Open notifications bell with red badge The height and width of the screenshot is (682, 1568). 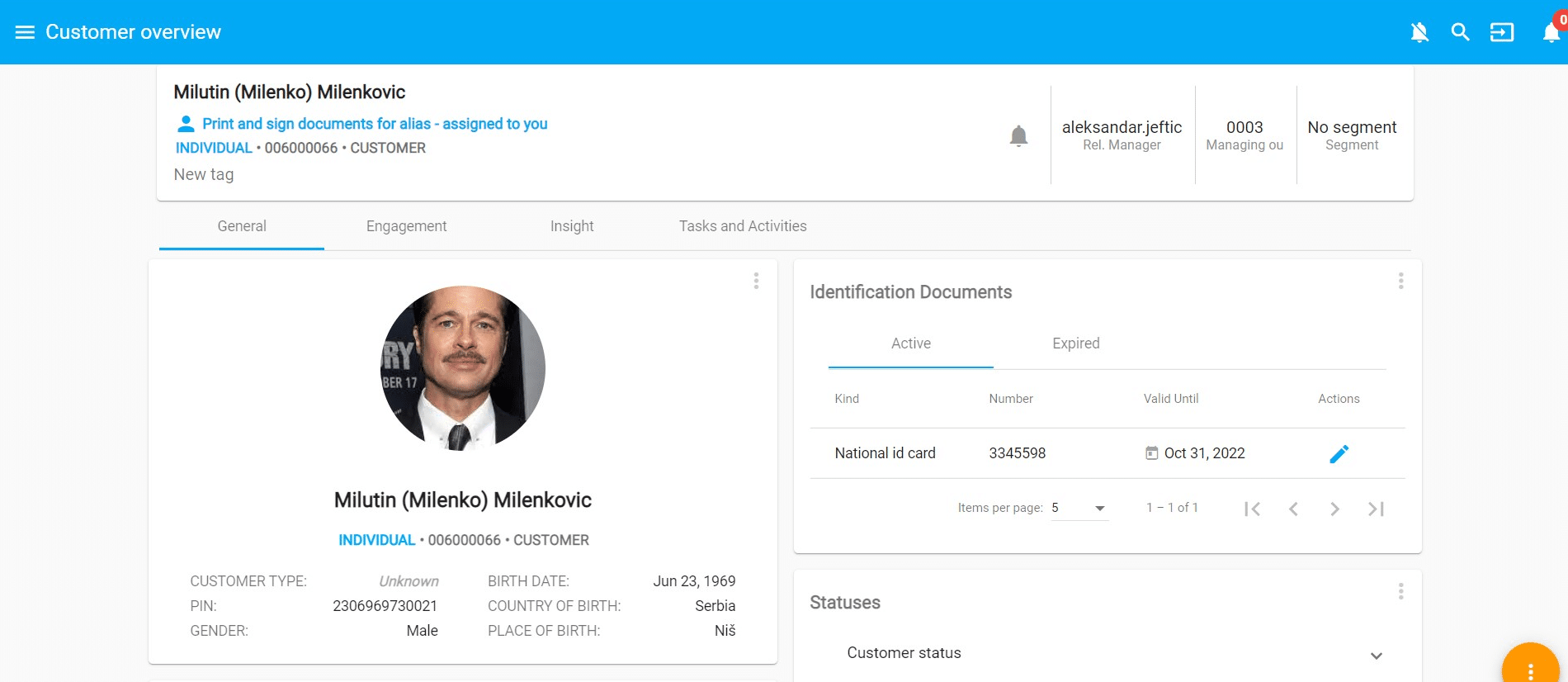click(x=1552, y=31)
